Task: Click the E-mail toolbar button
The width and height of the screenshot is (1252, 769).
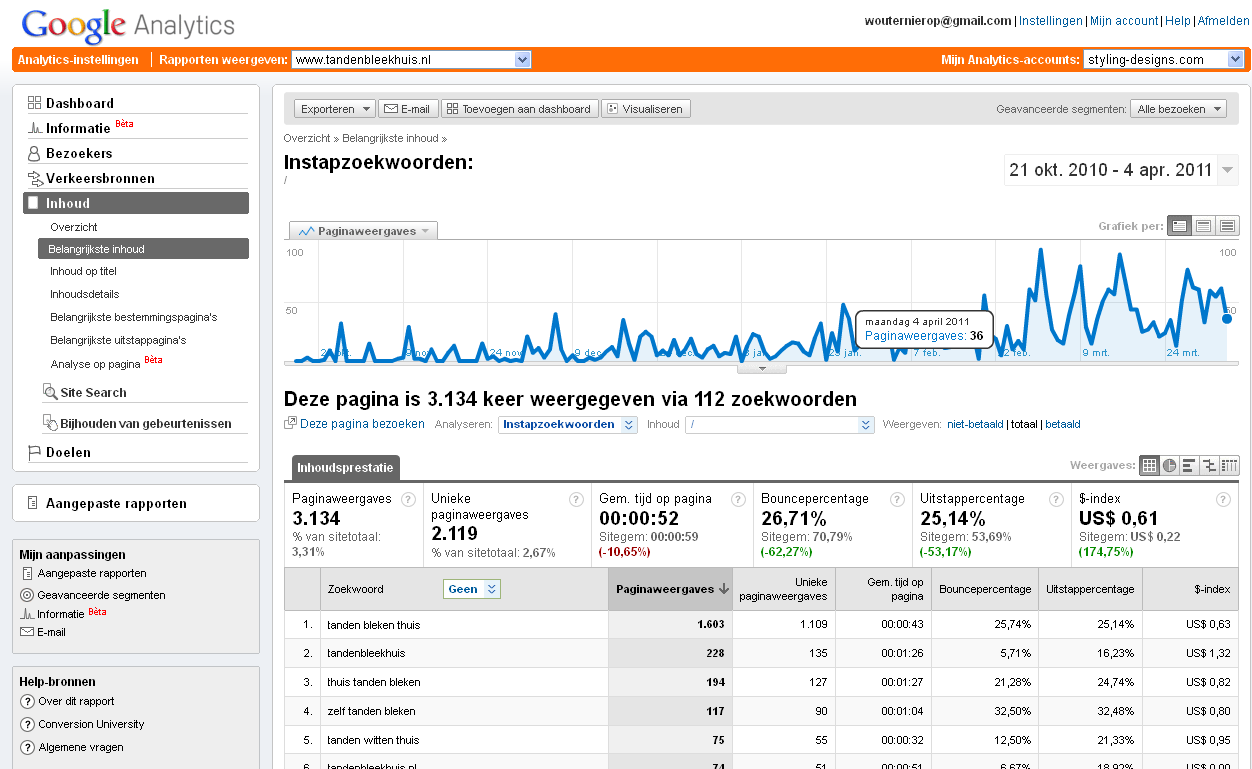Action: (408, 109)
